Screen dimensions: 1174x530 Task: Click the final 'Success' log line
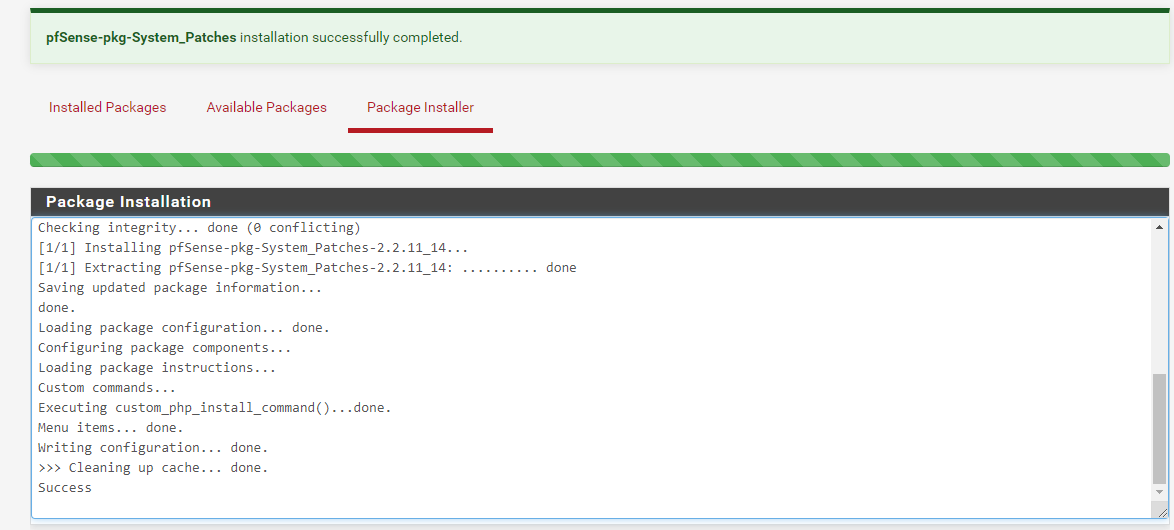pos(65,488)
